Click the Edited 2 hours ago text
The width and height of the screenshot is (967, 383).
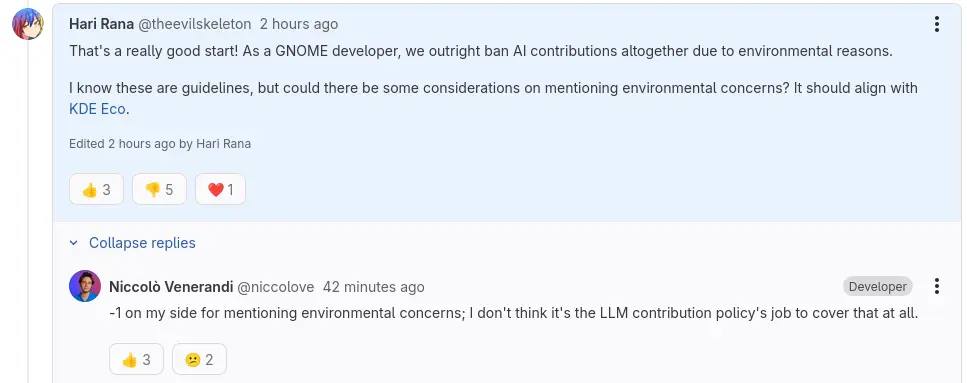tap(160, 144)
